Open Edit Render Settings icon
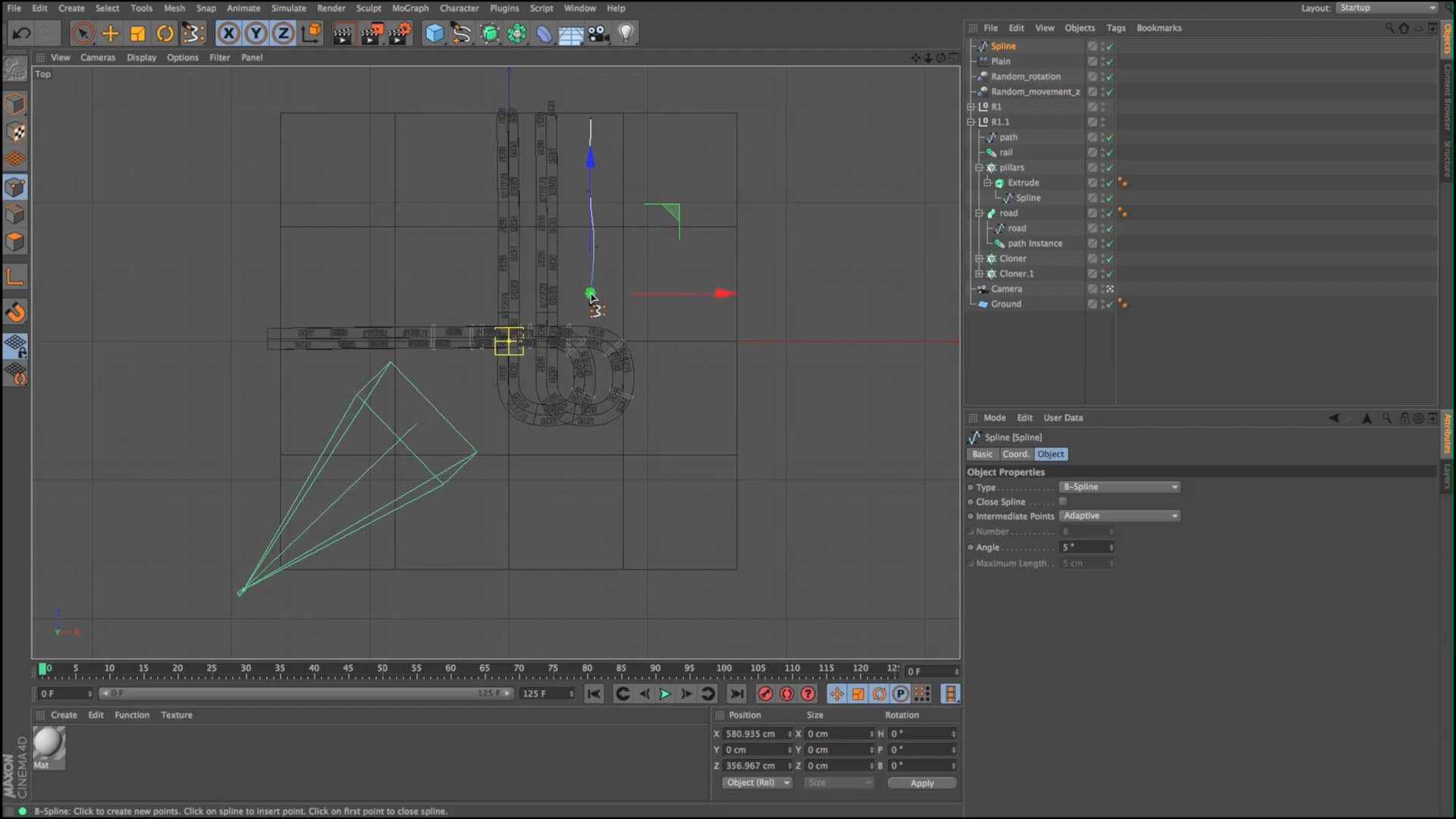This screenshot has height=819, width=1456. [x=400, y=33]
